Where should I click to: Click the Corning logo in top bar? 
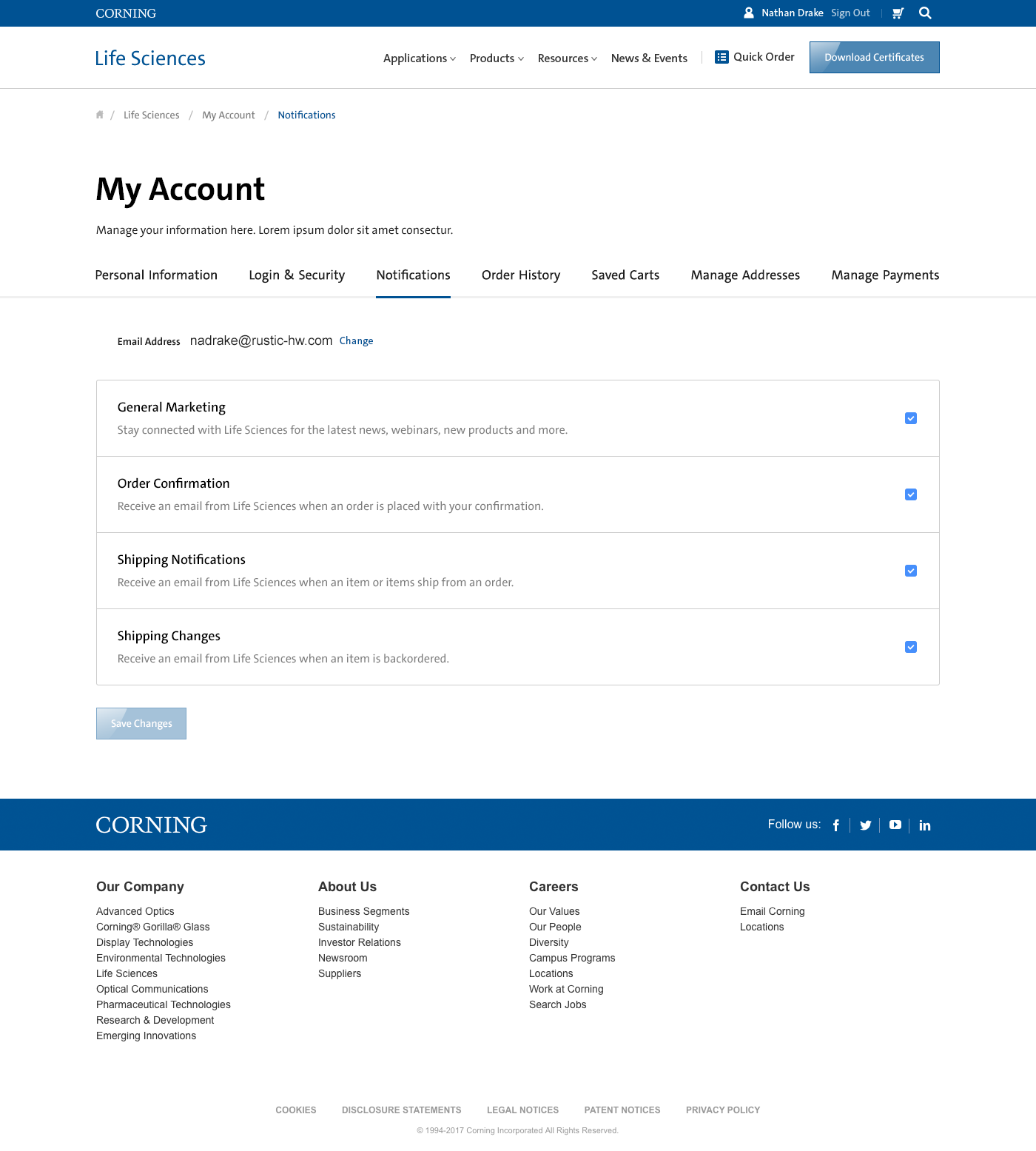tap(126, 13)
